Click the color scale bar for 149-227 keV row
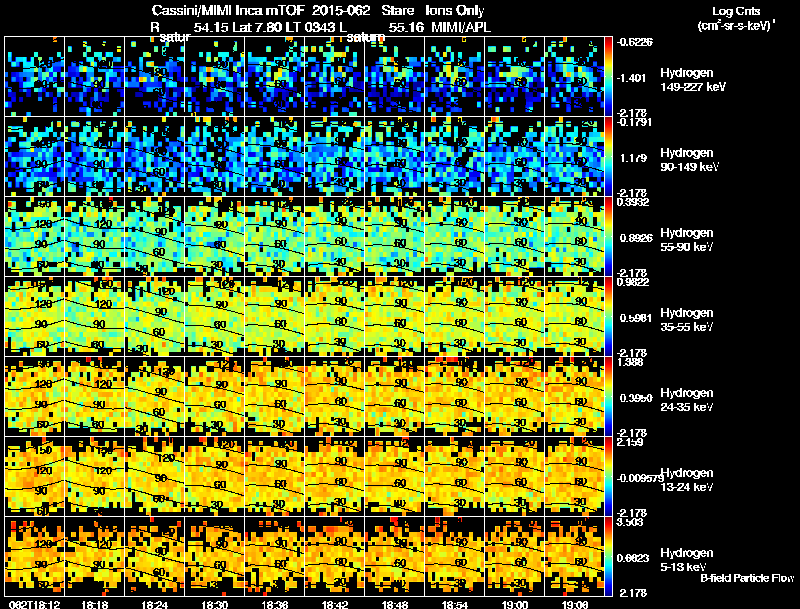This screenshot has height=609, width=800. pyautogui.click(x=609, y=77)
